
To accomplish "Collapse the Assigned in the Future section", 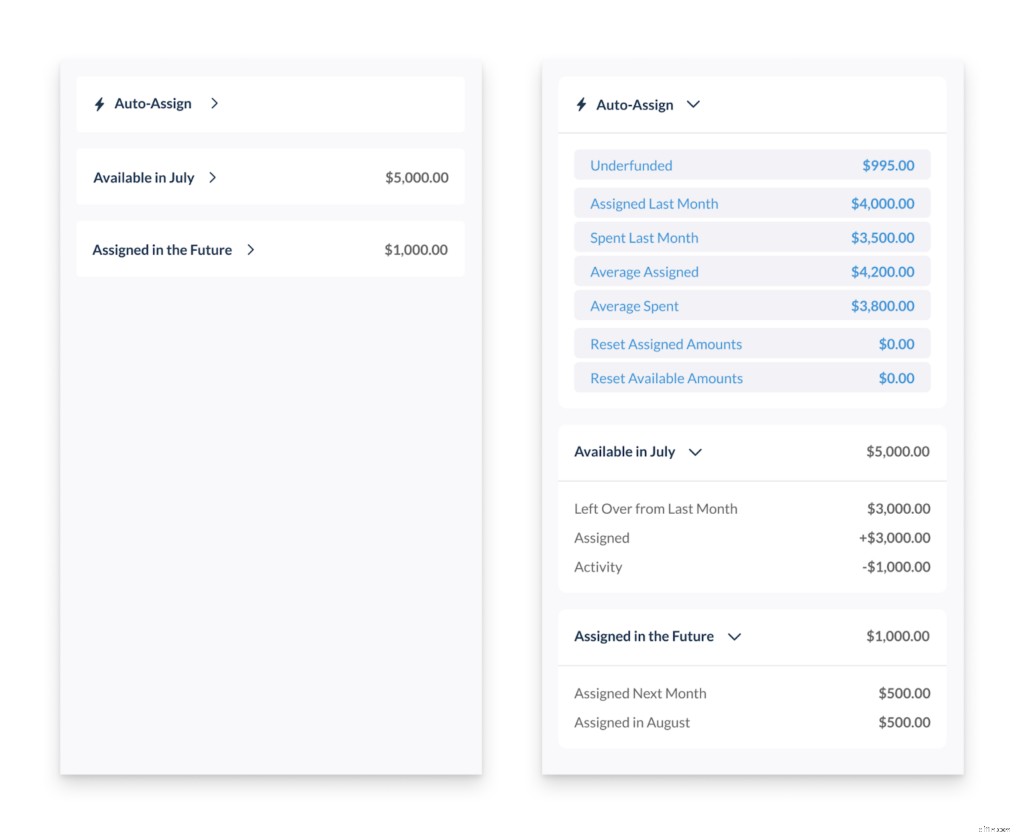I will 735,636.
